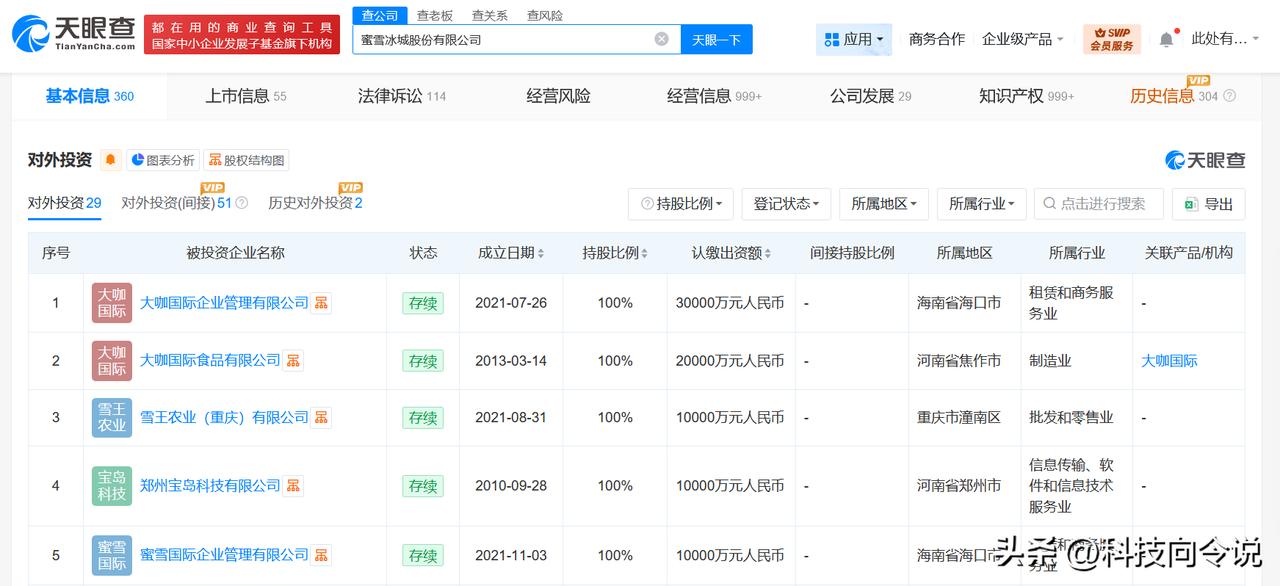Click the 大咖国际 logo thumbnail in row 1
Screen dimensions: 1280x586
(112, 303)
